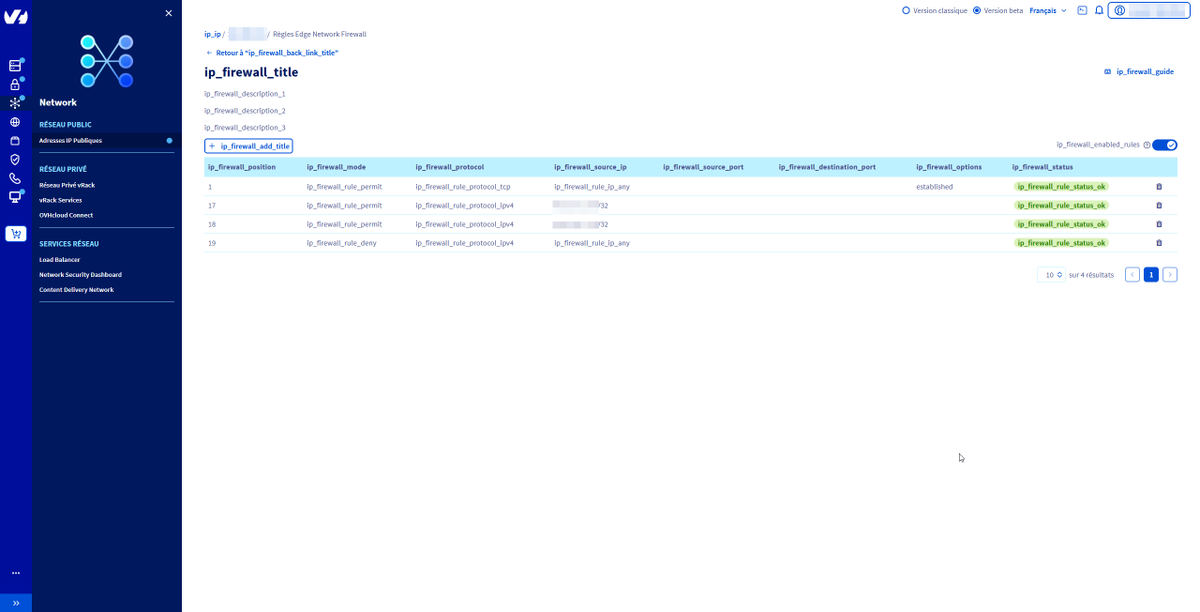
Task: Select Version beta radio button
Action: tap(977, 11)
